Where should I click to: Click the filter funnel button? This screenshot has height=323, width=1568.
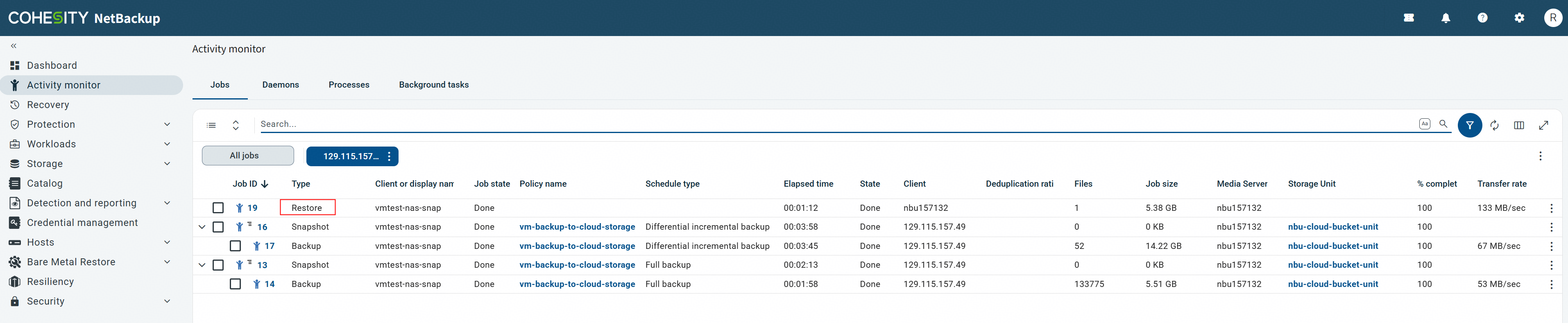click(x=1469, y=125)
